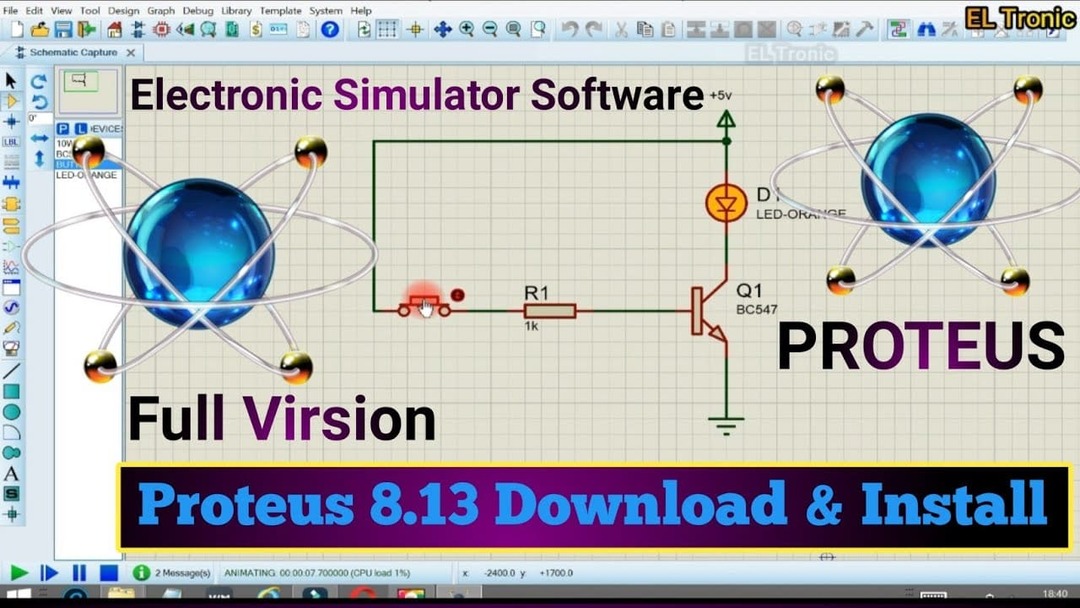Select LED-ORANGE in the devices list
The width and height of the screenshot is (1080, 608).
[x=87, y=175]
